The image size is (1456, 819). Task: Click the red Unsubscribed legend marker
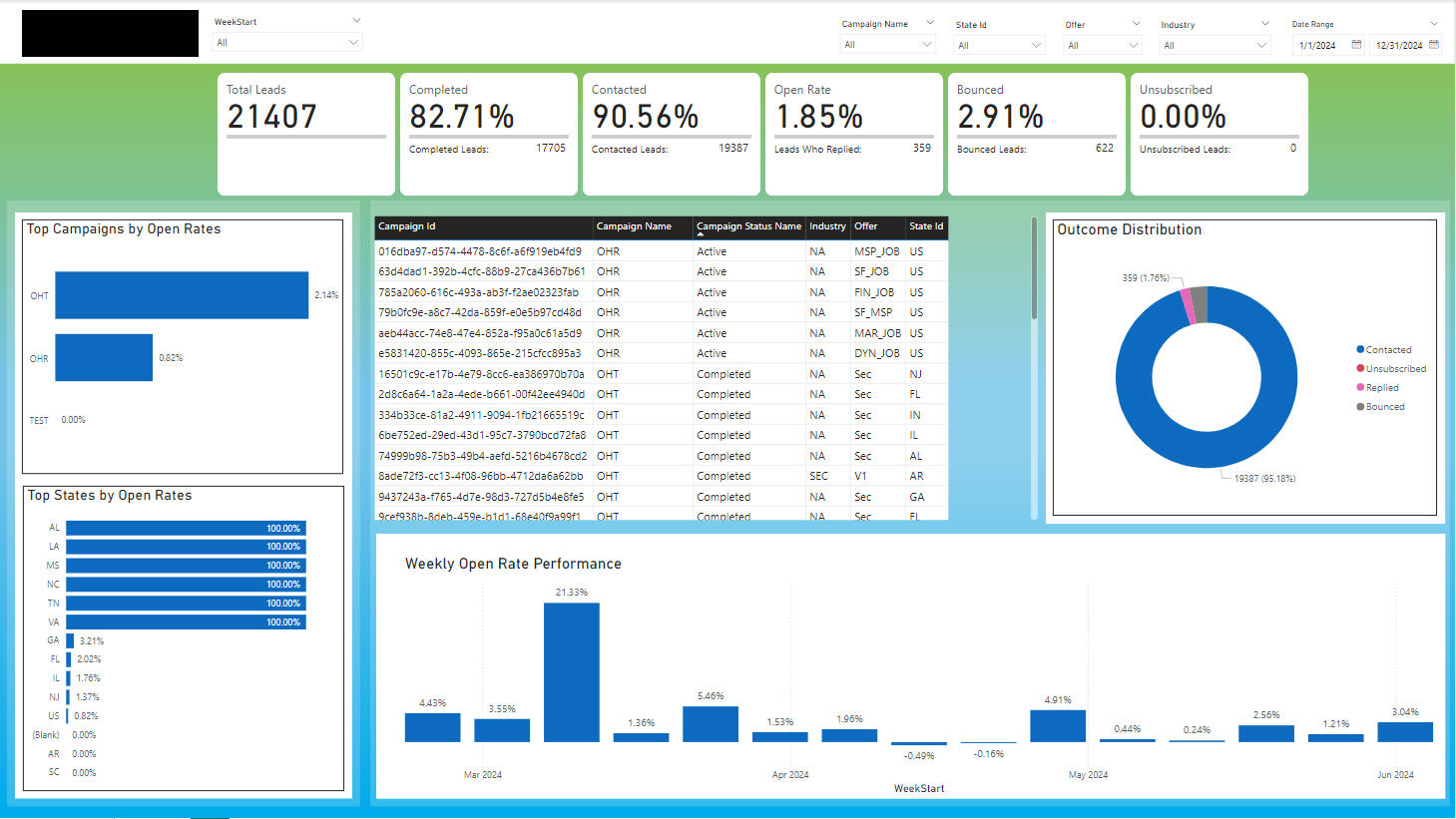point(1358,368)
